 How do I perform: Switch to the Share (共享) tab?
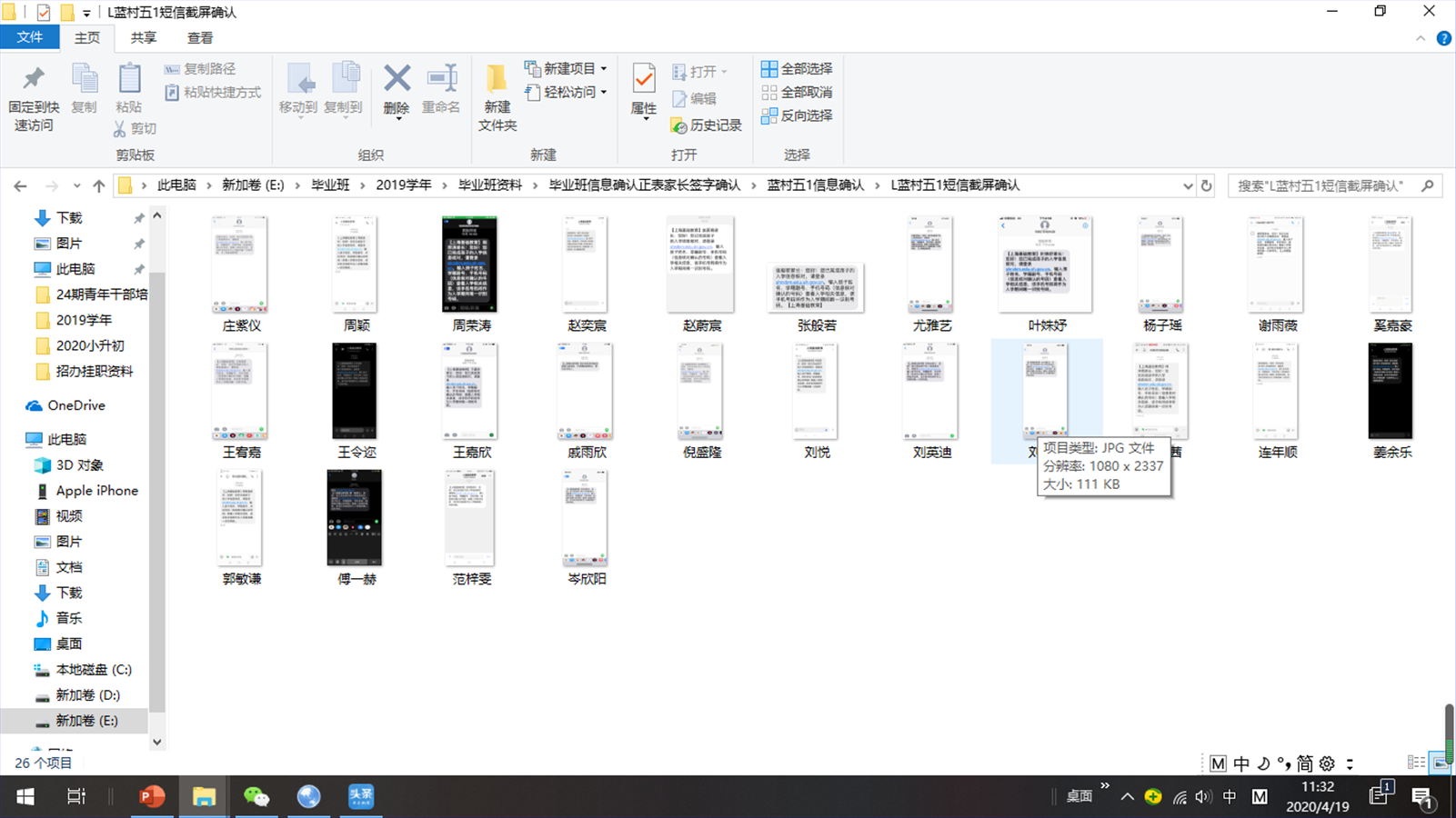[x=143, y=38]
